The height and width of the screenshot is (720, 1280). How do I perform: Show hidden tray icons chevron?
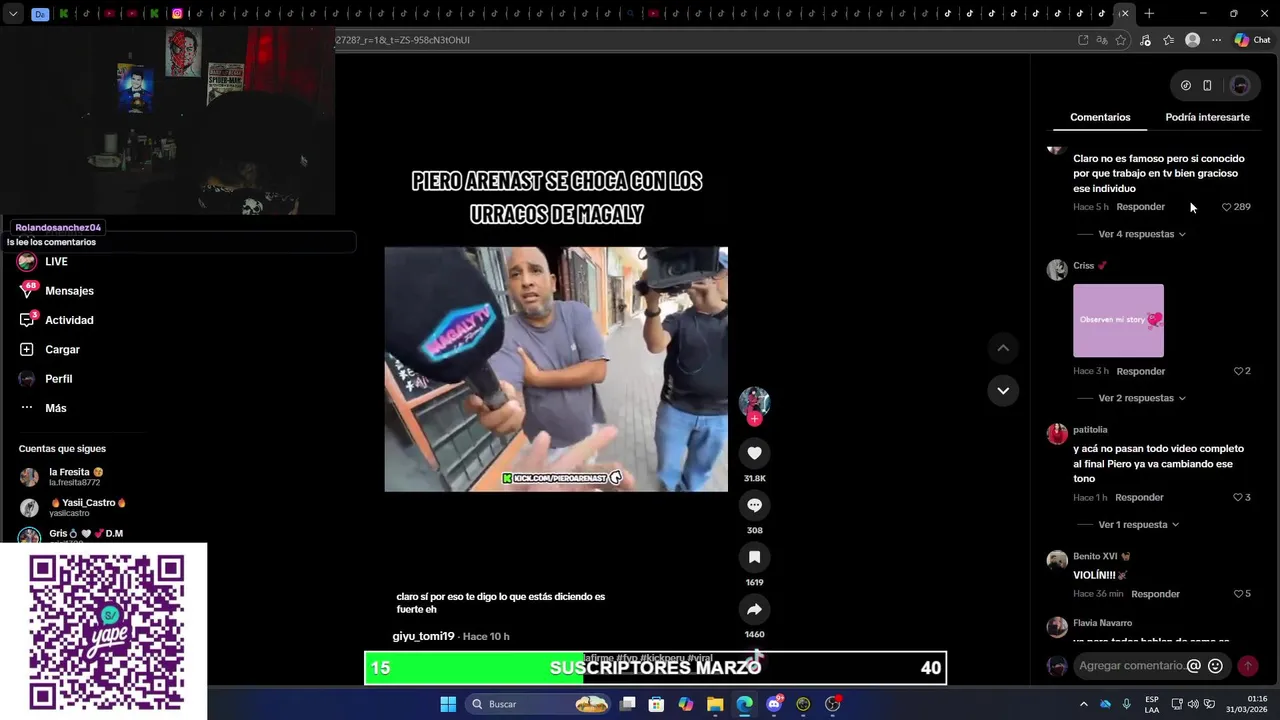click(x=1083, y=704)
